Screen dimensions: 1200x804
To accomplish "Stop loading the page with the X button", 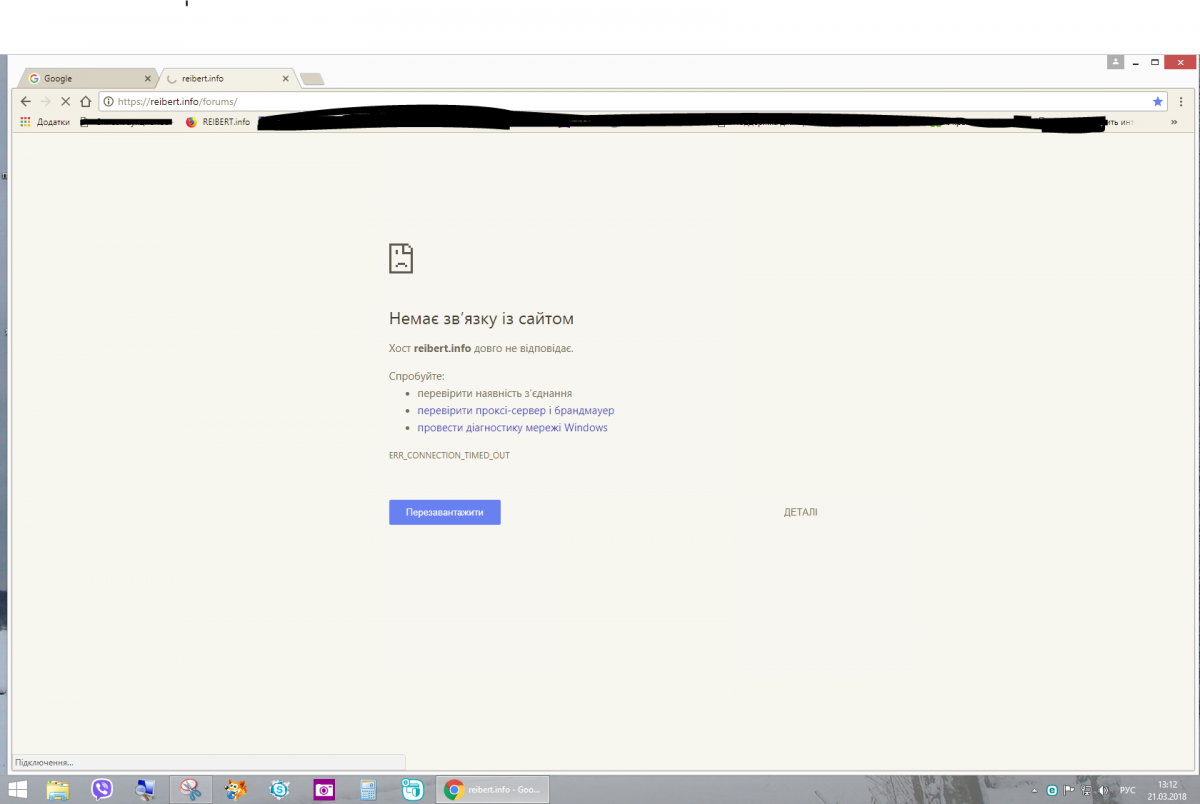I will (x=66, y=101).
